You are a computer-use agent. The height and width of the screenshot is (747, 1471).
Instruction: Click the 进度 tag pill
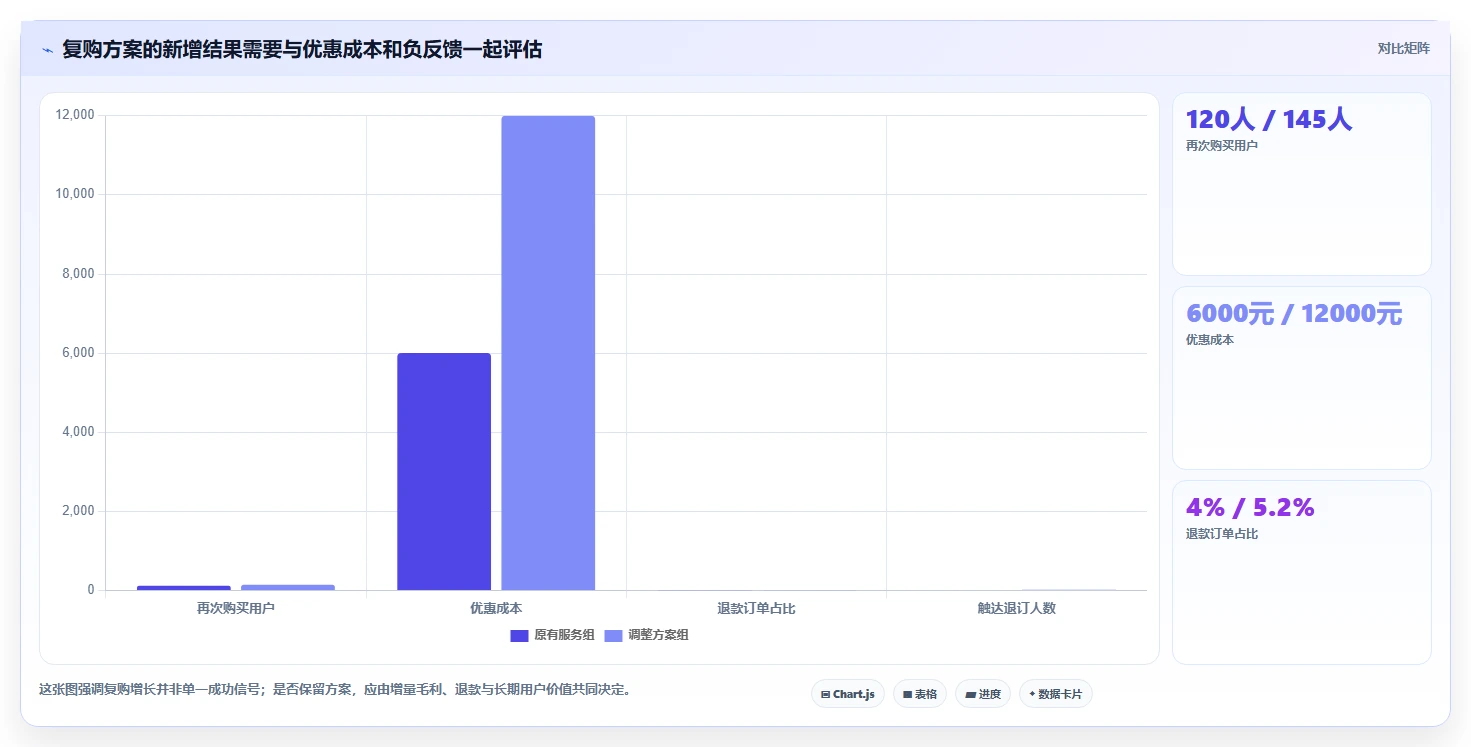tap(983, 694)
